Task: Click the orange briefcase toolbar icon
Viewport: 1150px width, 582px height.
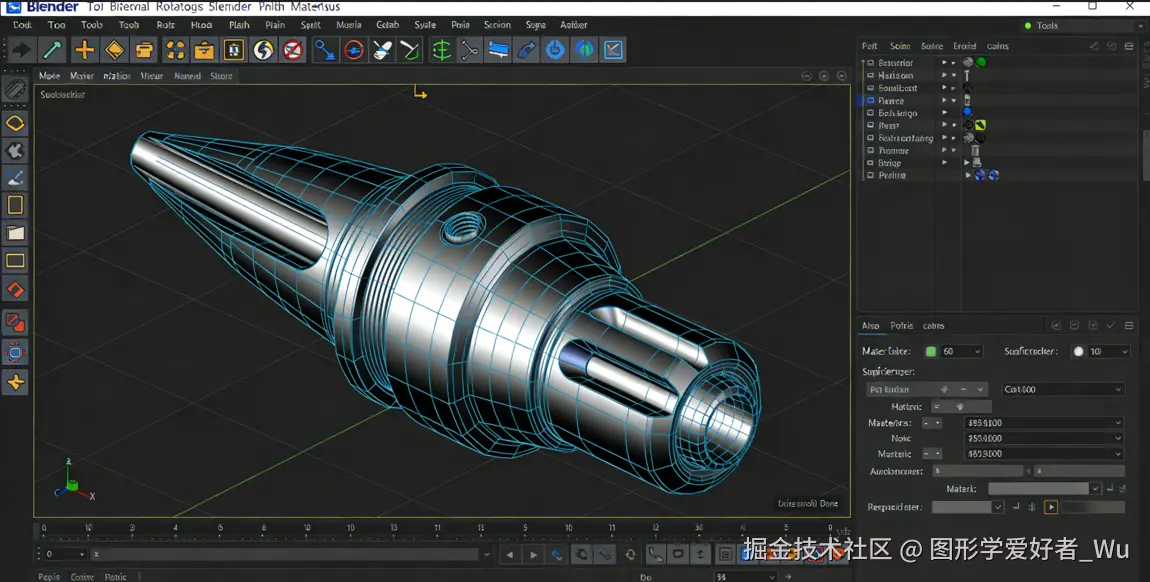Action: click(204, 50)
